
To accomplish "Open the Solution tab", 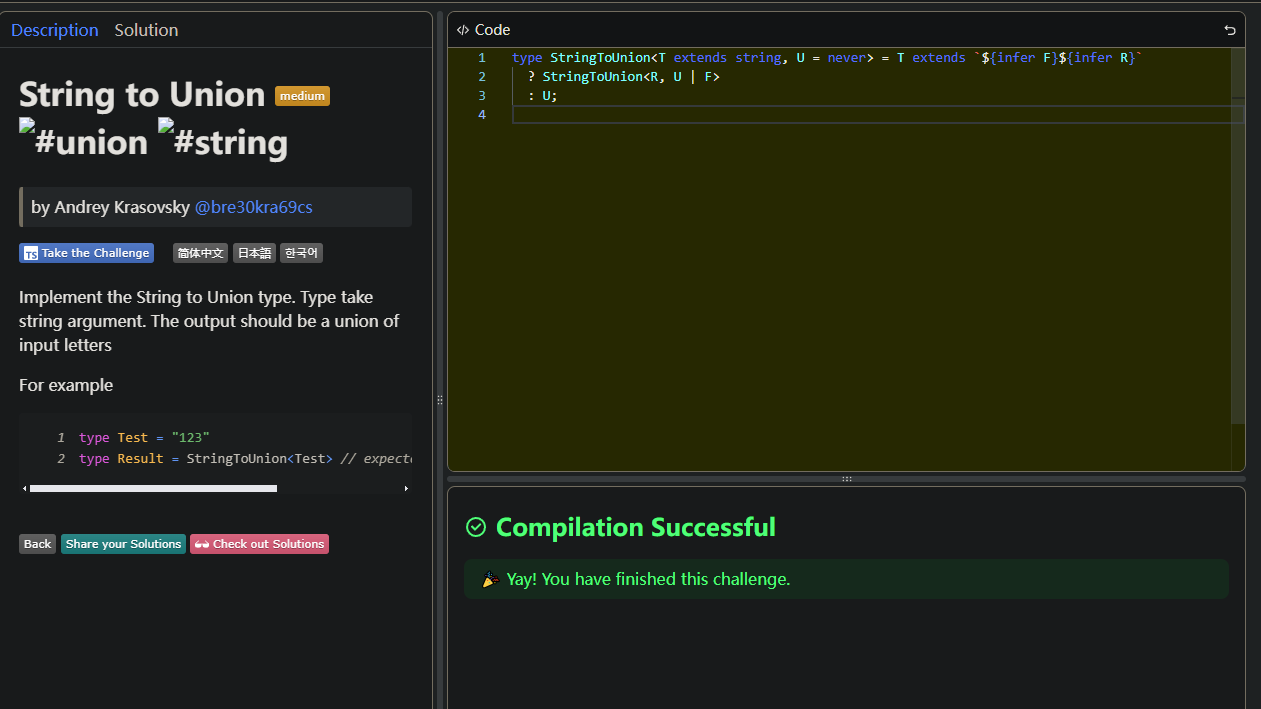I will [146, 30].
